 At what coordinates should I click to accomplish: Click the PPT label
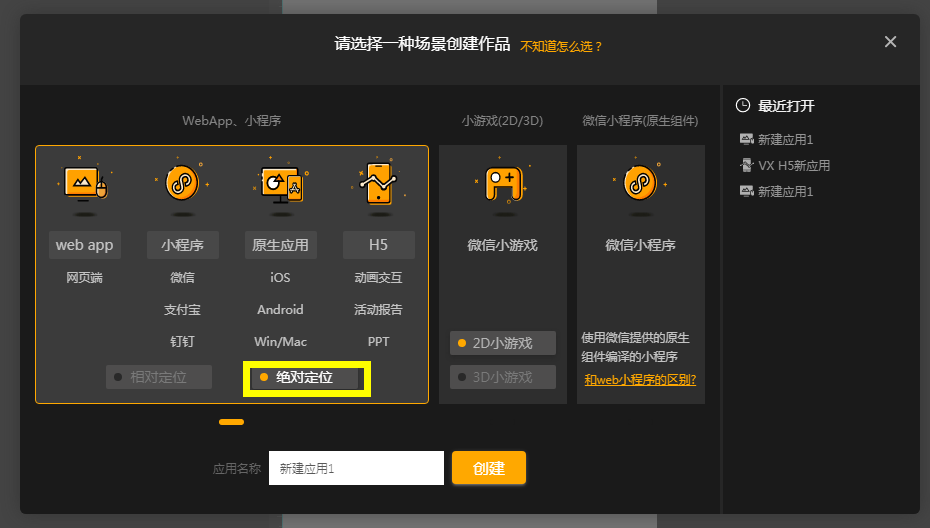pos(378,342)
